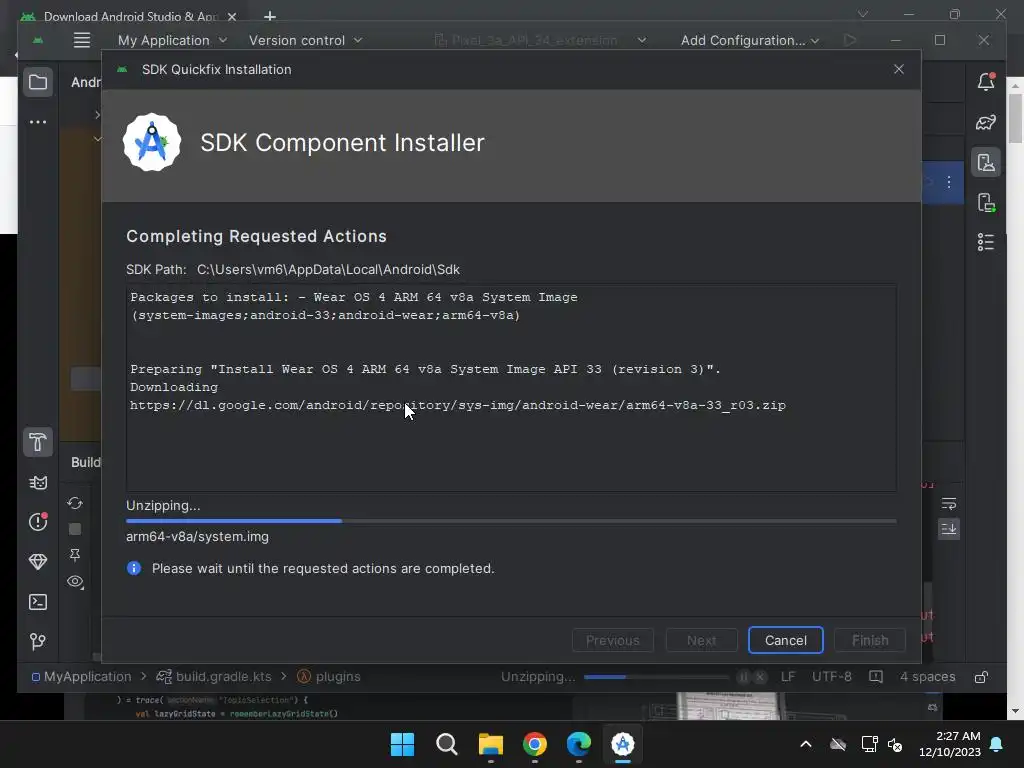Click the Sync/rerun build icon
1024x768 pixels.
(75, 503)
